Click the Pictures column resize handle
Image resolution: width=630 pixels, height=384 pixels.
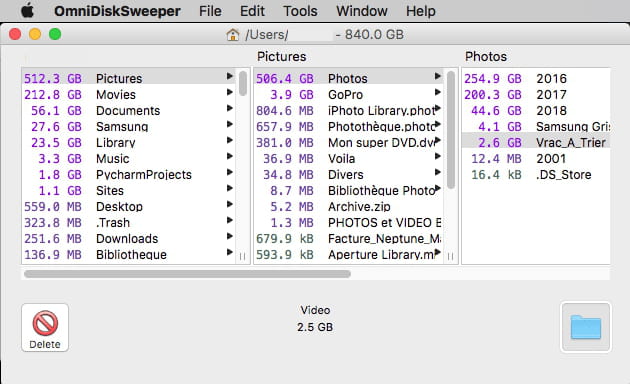point(450,256)
